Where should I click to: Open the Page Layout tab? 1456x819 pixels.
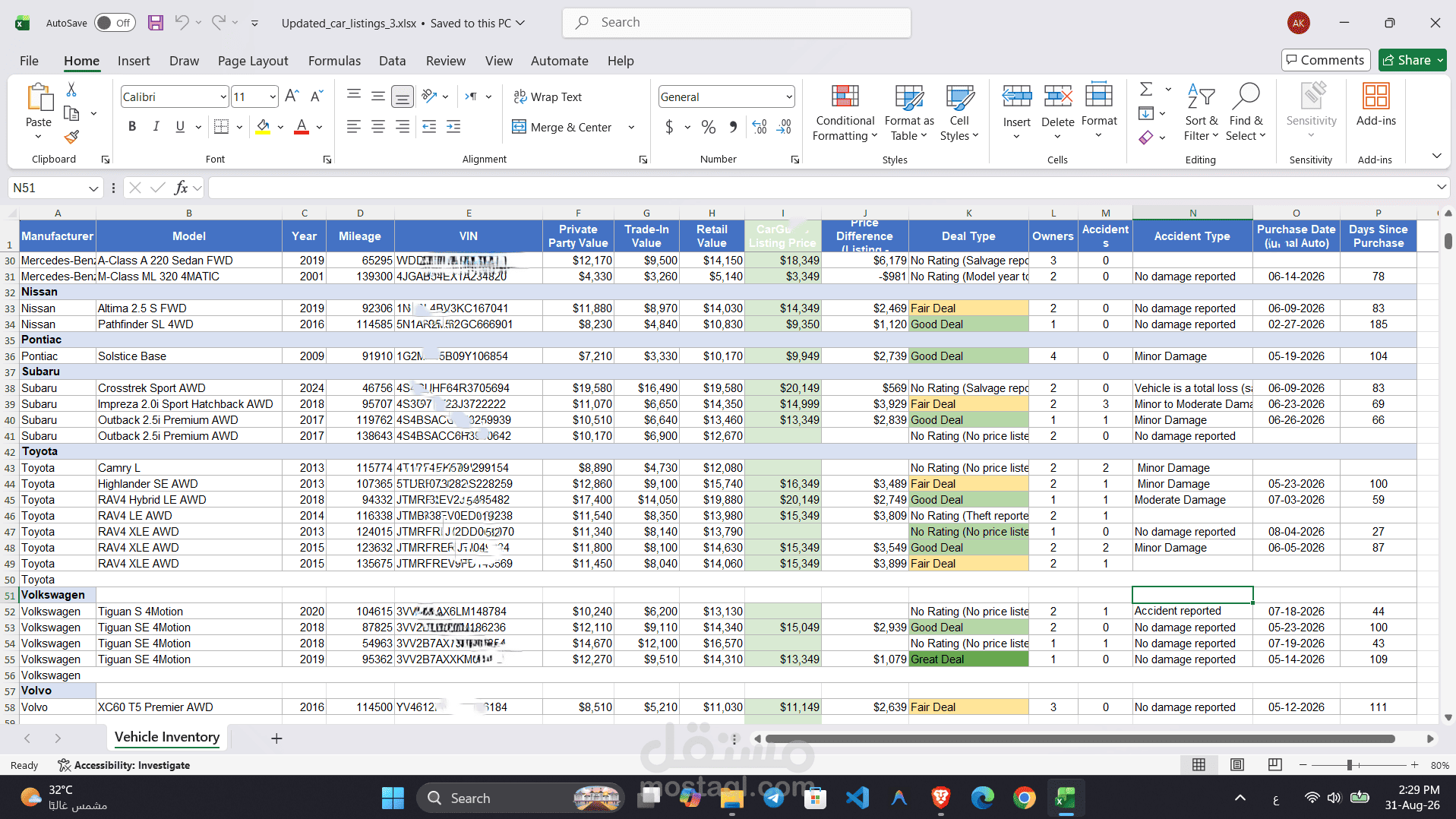253,61
